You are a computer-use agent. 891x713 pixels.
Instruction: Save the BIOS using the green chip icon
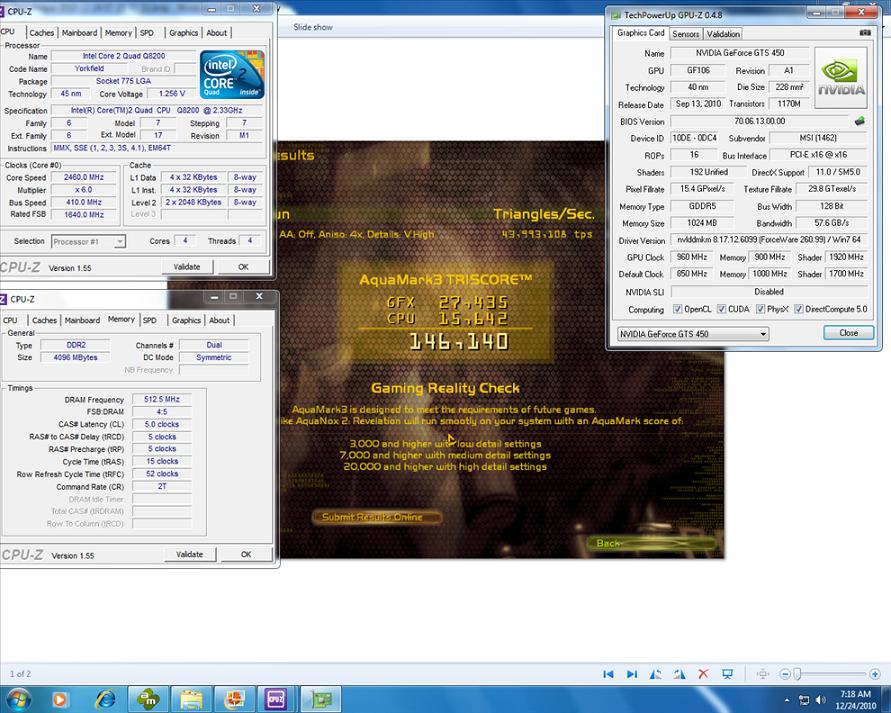(x=860, y=121)
